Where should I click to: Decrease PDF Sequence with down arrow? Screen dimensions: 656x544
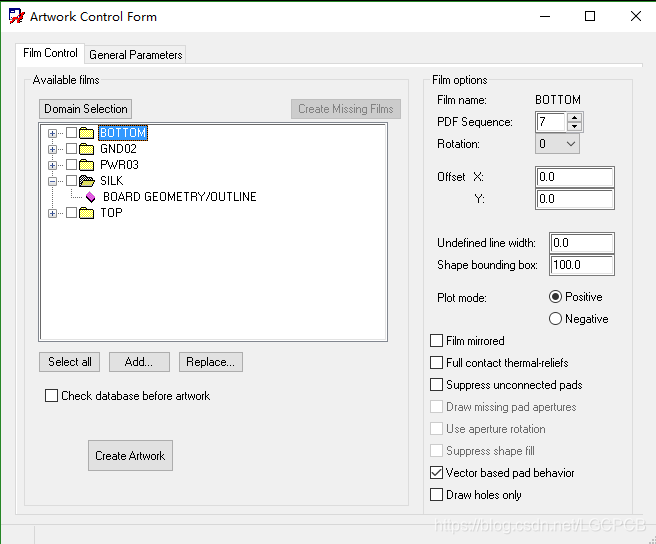[574, 127]
